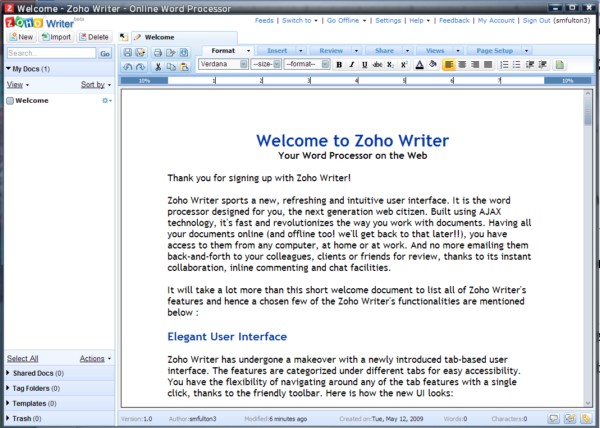Align text to center
This screenshot has width=600, height=428.
462,65
